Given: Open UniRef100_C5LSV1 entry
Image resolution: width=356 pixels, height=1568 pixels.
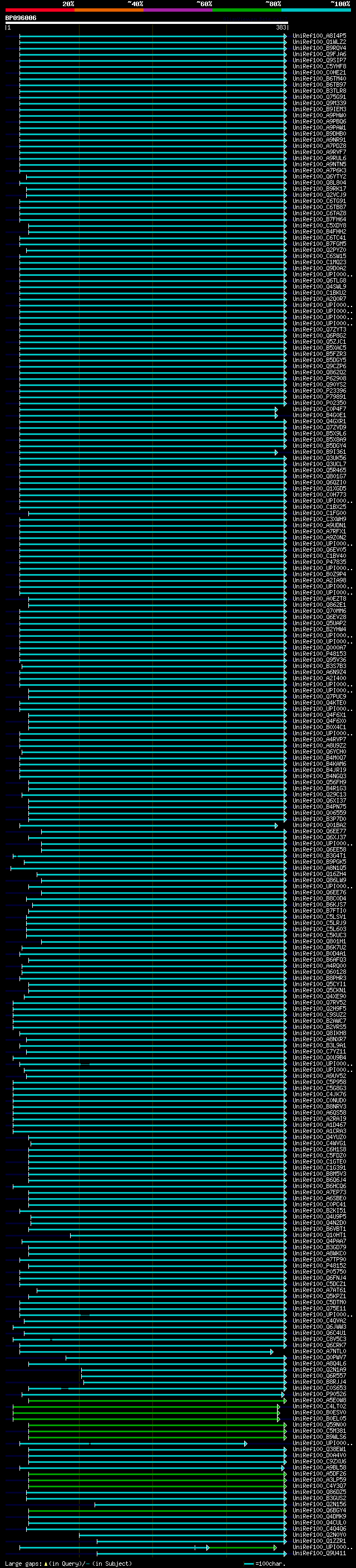Looking at the screenshot, I should (x=319, y=917).
